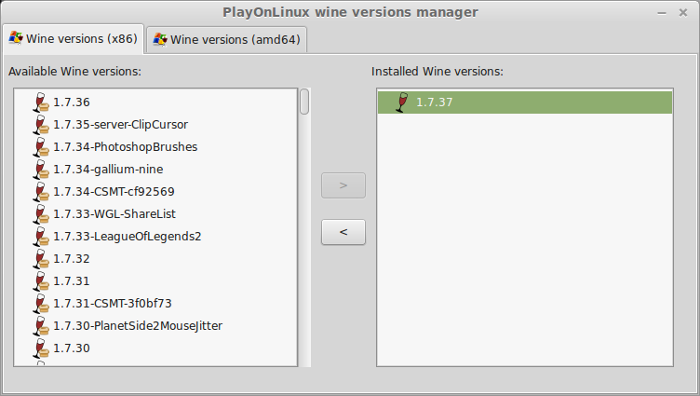Click the icon beside 1.7.31-CSMT-3f0bf73
700x396 pixels.
tap(41, 303)
